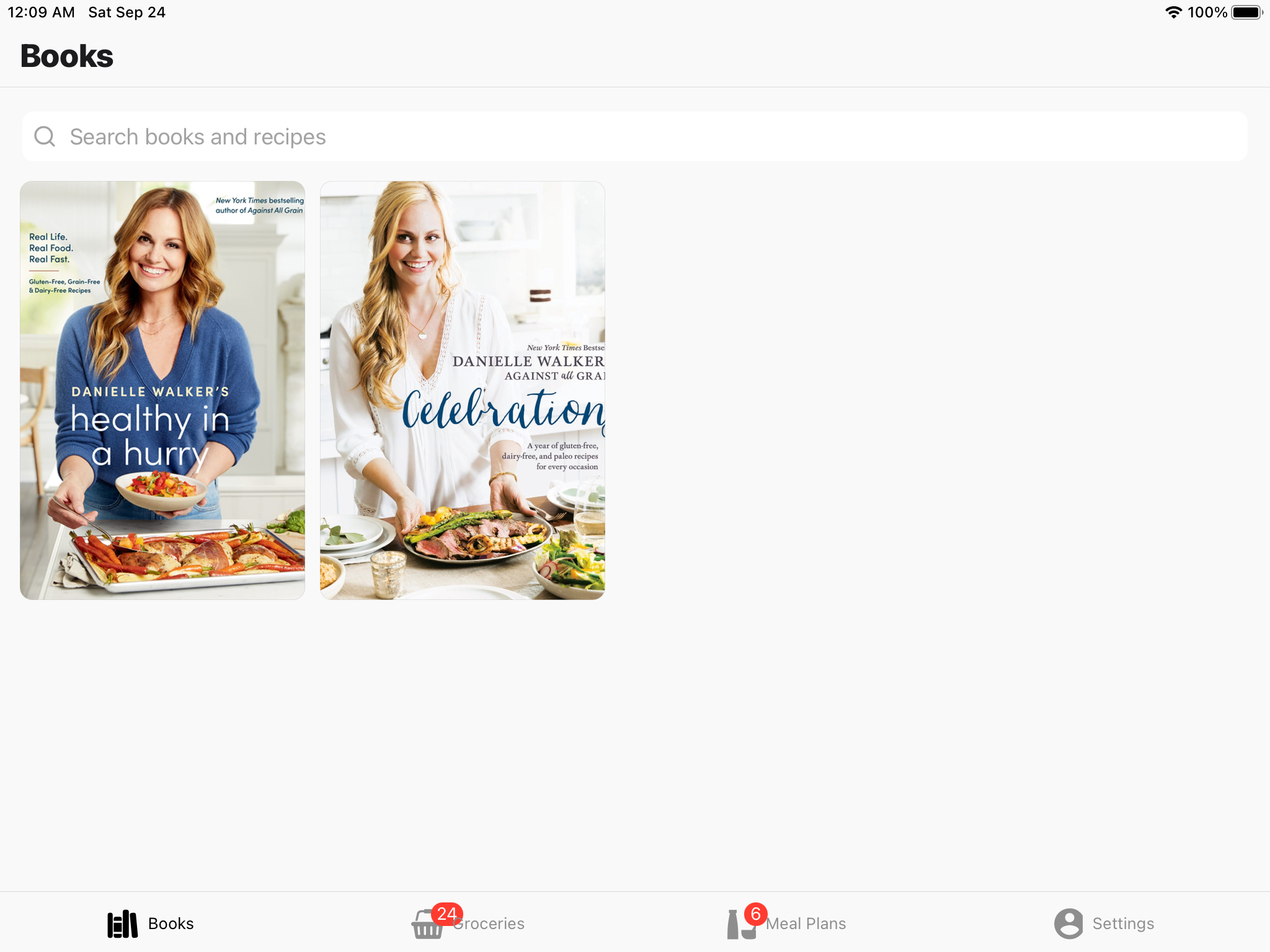This screenshot has width=1270, height=952.
Task: Tap the Meal Plans badge showing 6
Action: pyautogui.click(x=756, y=914)
